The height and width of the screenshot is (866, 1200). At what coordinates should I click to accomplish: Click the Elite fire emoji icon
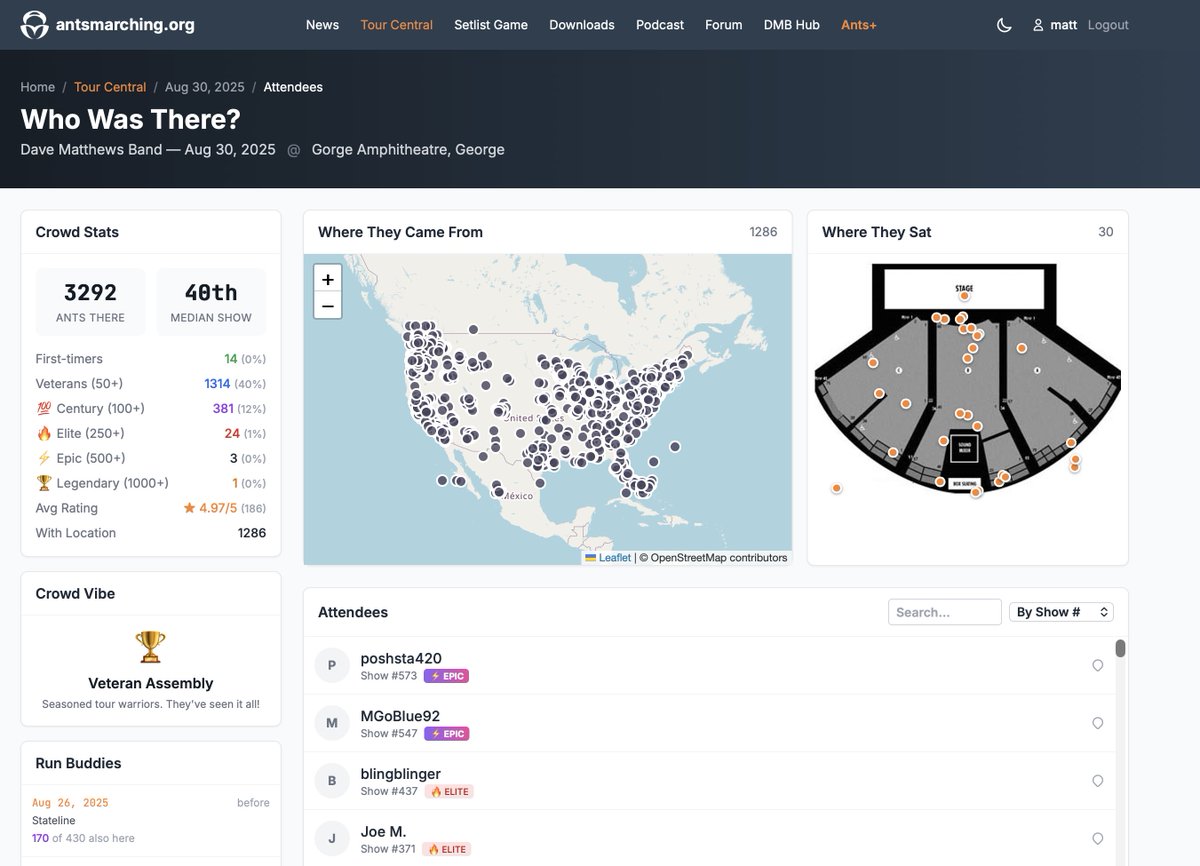pos(43,434)
